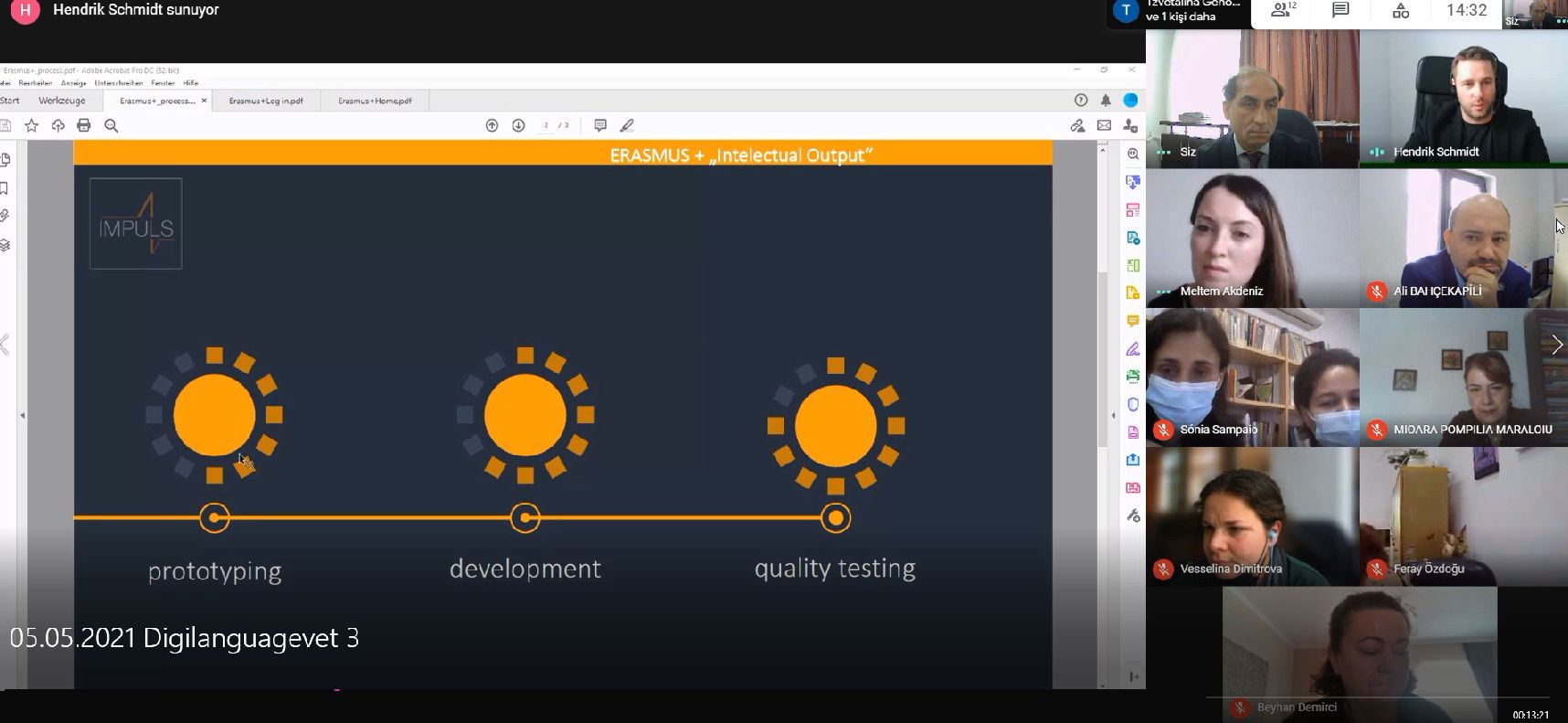Bookmark file with the star icon
Image resolution: width=1568 pixels, height=723 pixels.
(32, 126)
